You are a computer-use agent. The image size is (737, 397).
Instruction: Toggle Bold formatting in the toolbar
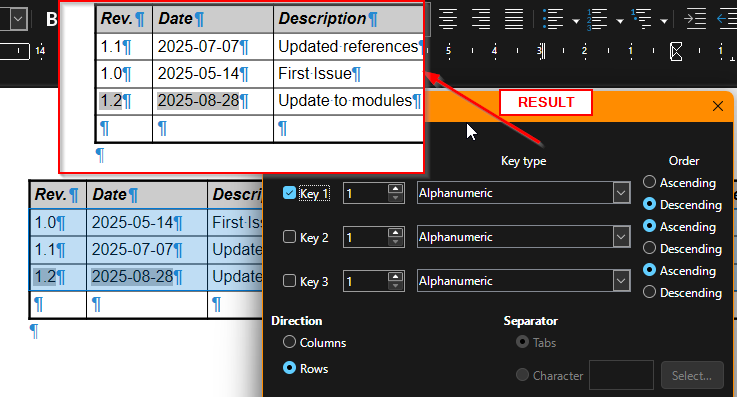pyautogui.click(x=52, y=19)
